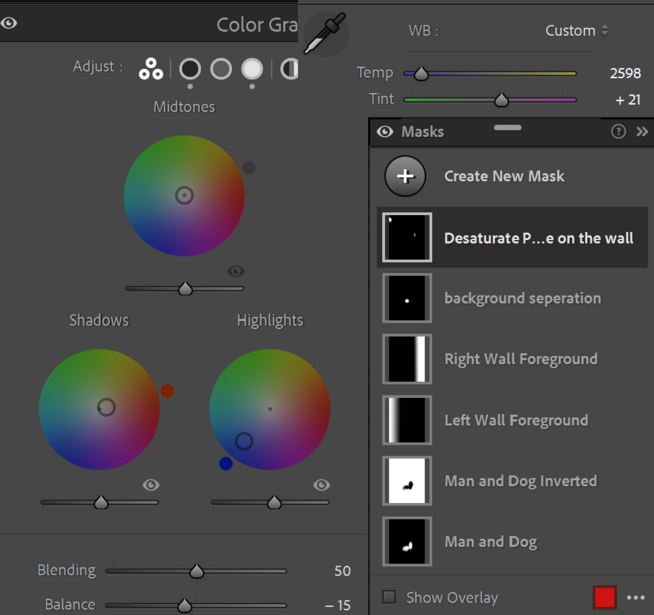Switch to Shadows adjust circle icon
The image size is (654, 615).
pyautogui.click(x=190, y=69)
